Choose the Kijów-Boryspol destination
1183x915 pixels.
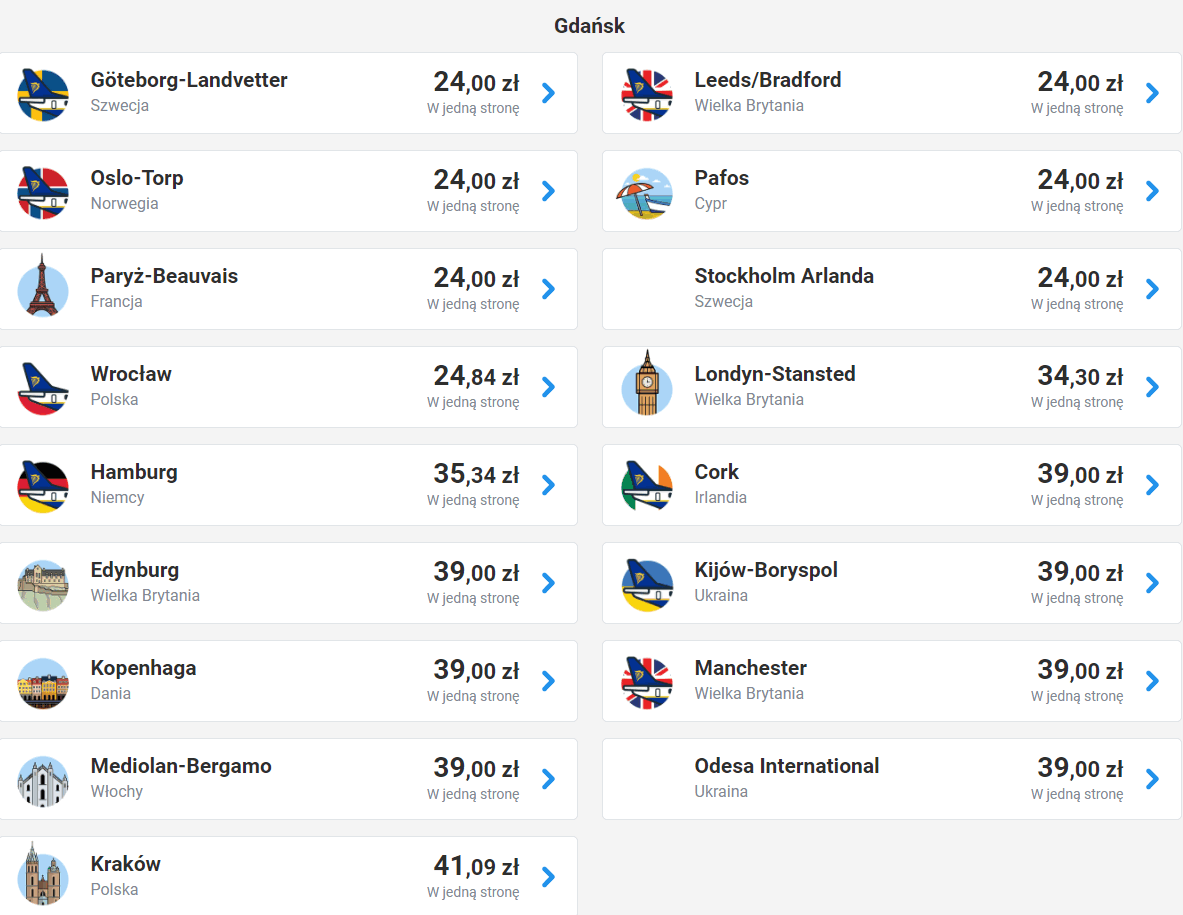pos(766,570)
